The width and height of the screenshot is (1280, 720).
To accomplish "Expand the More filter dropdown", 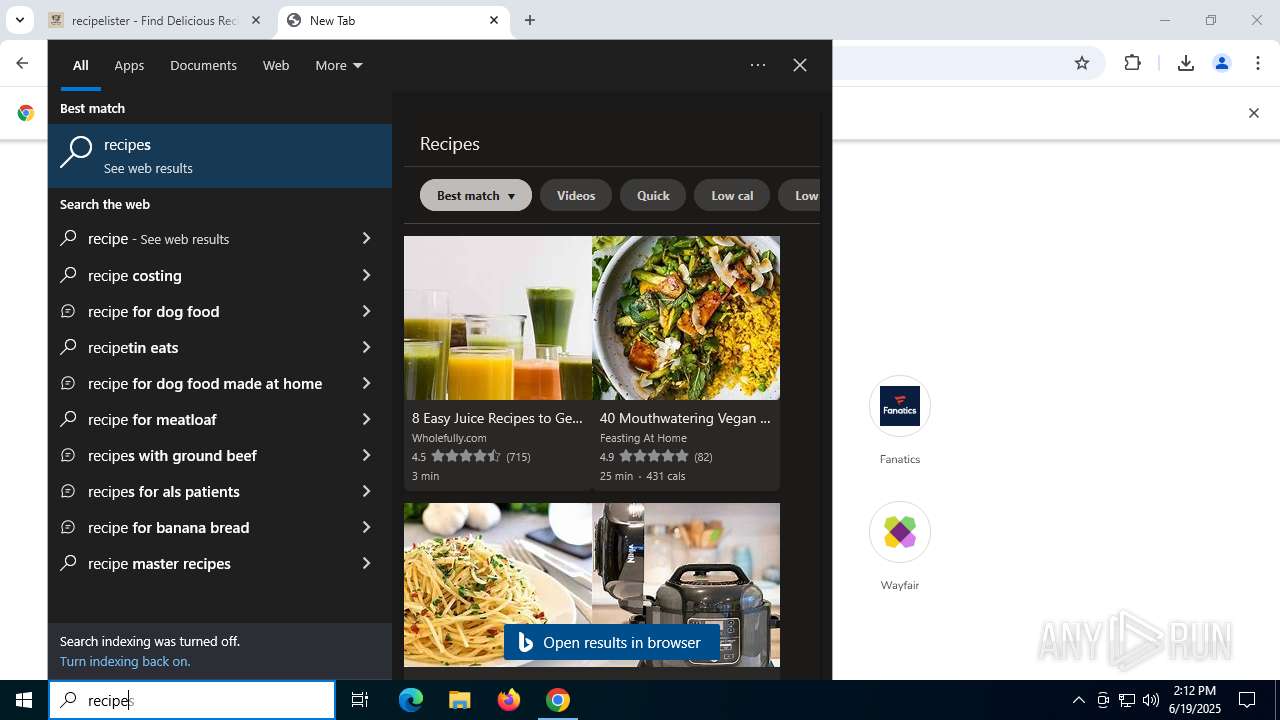I will tap(339, 65).
